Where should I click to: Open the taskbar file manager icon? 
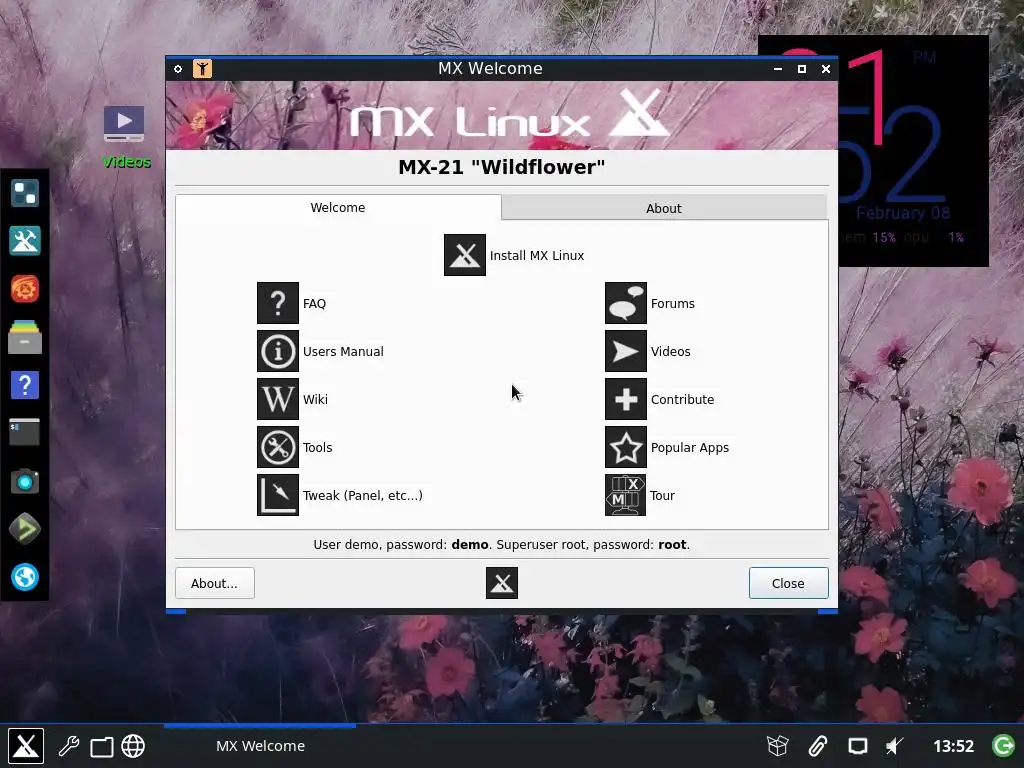pyautogui.click(x=101, y=746)
